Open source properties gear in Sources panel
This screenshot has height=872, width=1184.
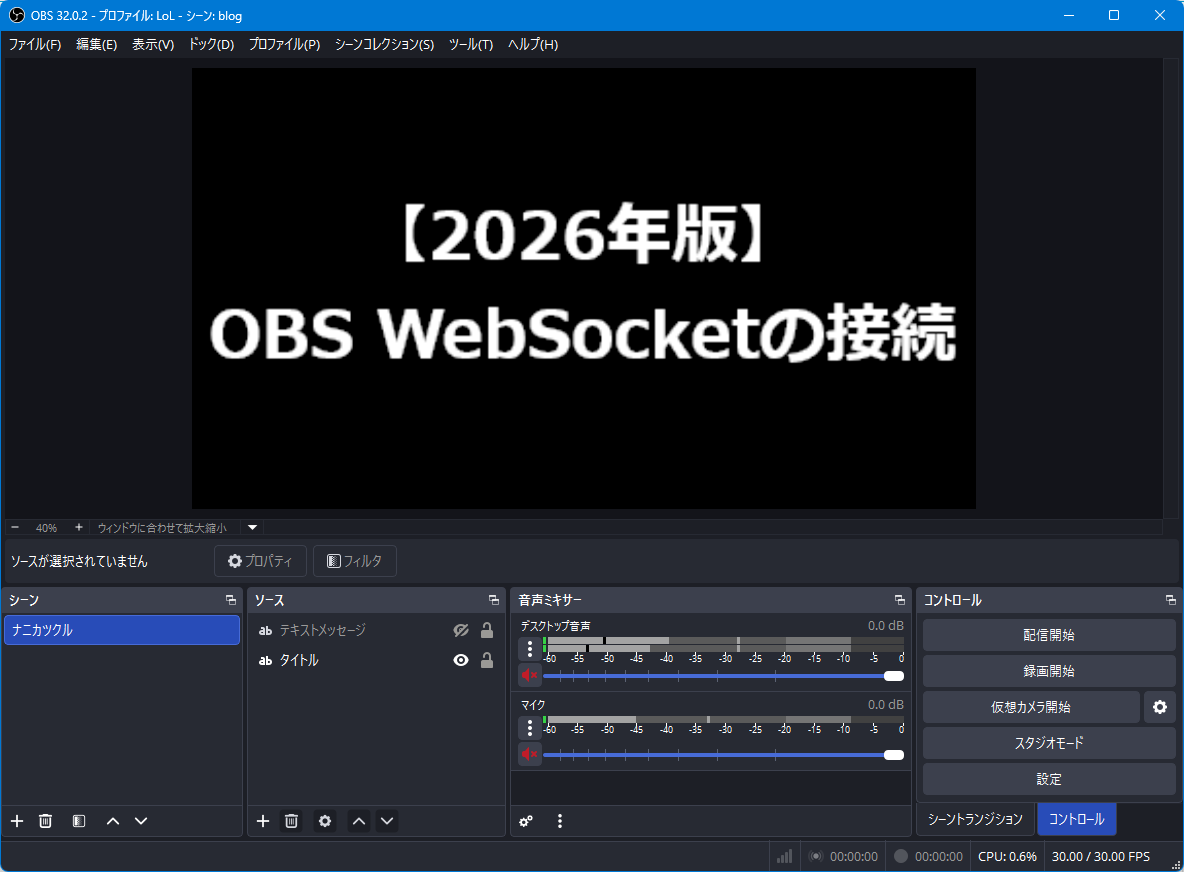325,821
